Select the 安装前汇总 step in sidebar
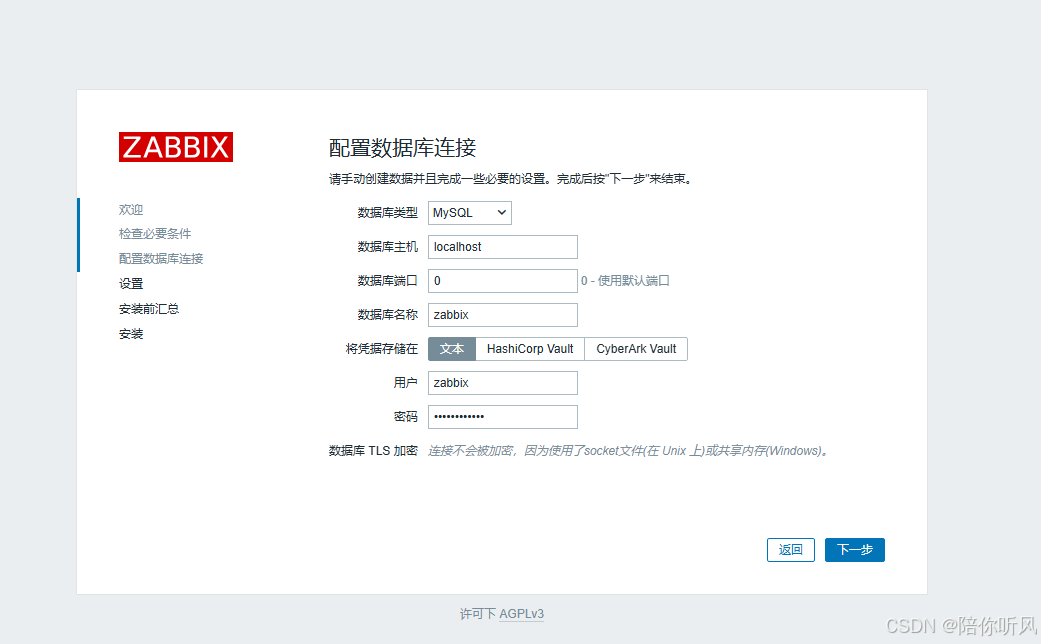The image size is (1041, 644). click(x=149, y=309)
